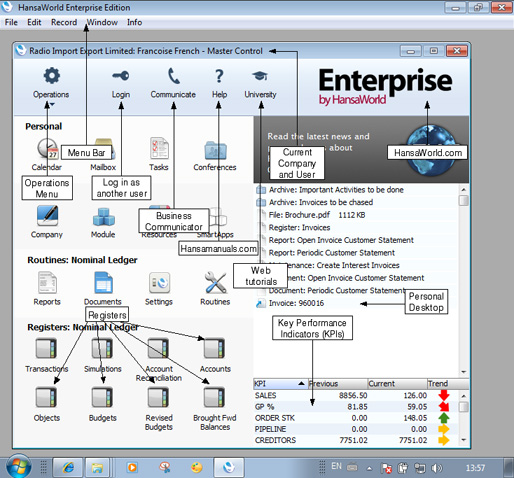Open the Accounts register

[215, 349]
